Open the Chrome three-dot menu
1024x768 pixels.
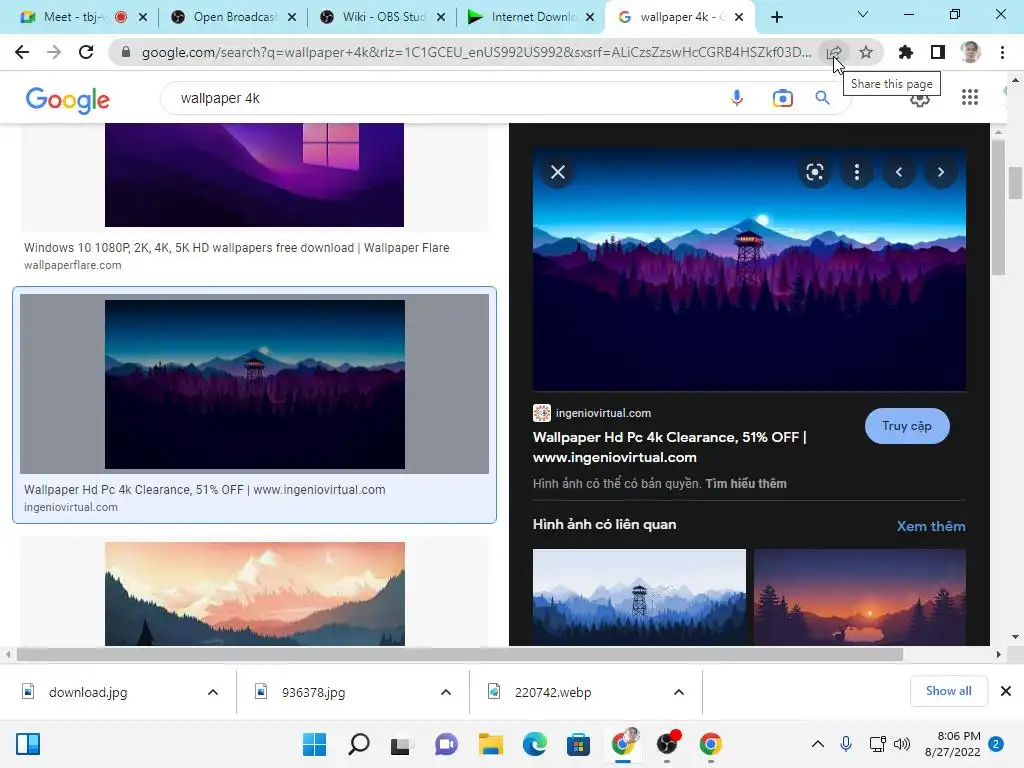click(1002, 52)
